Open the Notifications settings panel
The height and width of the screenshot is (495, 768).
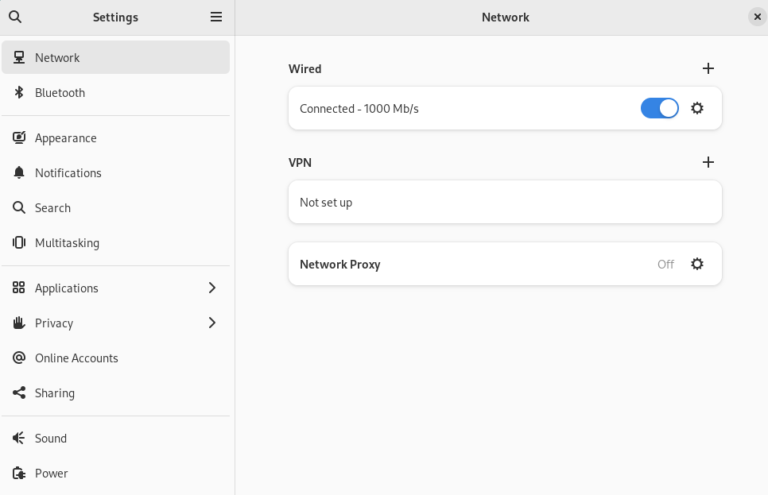tap(68, 173)
